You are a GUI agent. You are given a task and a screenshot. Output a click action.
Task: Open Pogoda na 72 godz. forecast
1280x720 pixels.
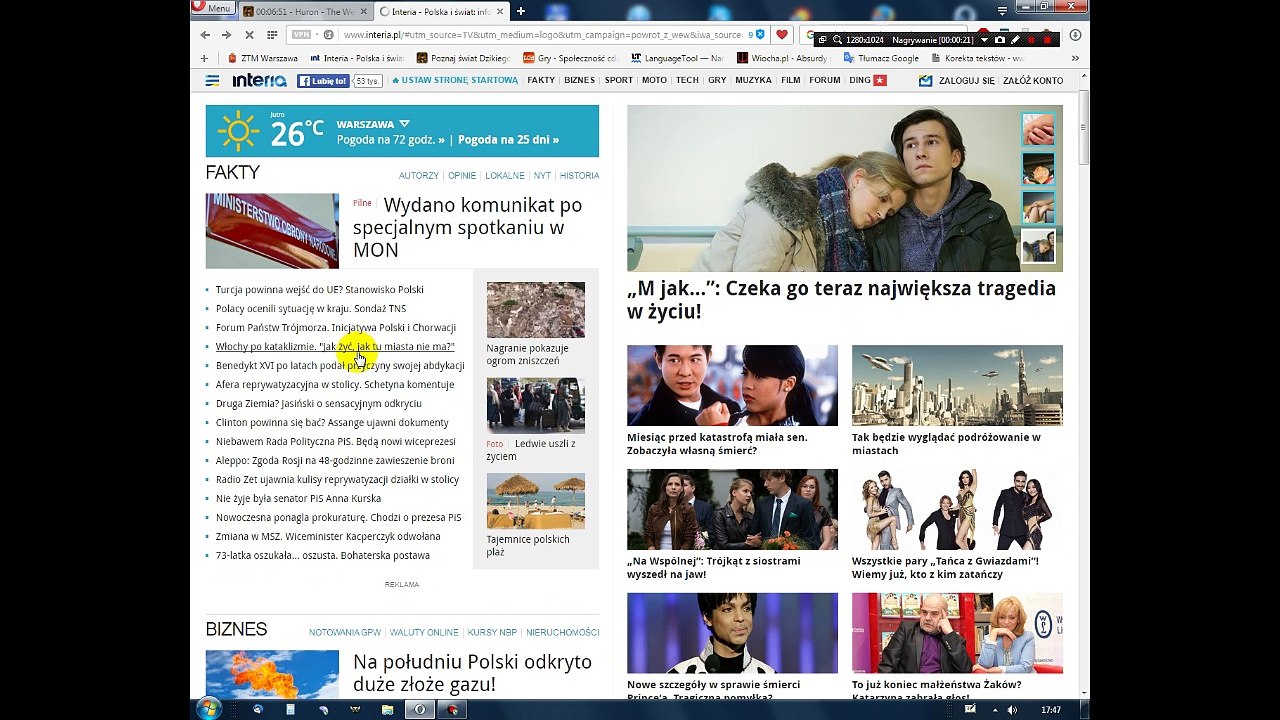pos(391,140)
